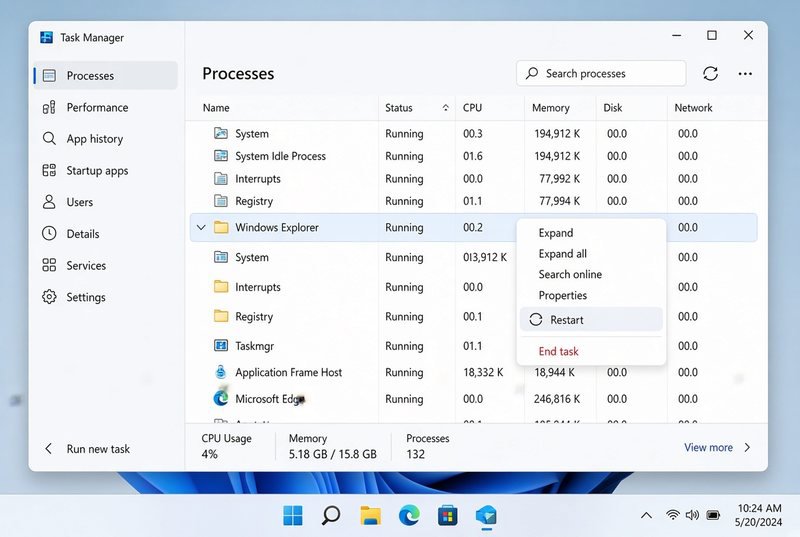Select the System Idle Process row name
Screen dimensions: 800x537
[x=280, y=156]
